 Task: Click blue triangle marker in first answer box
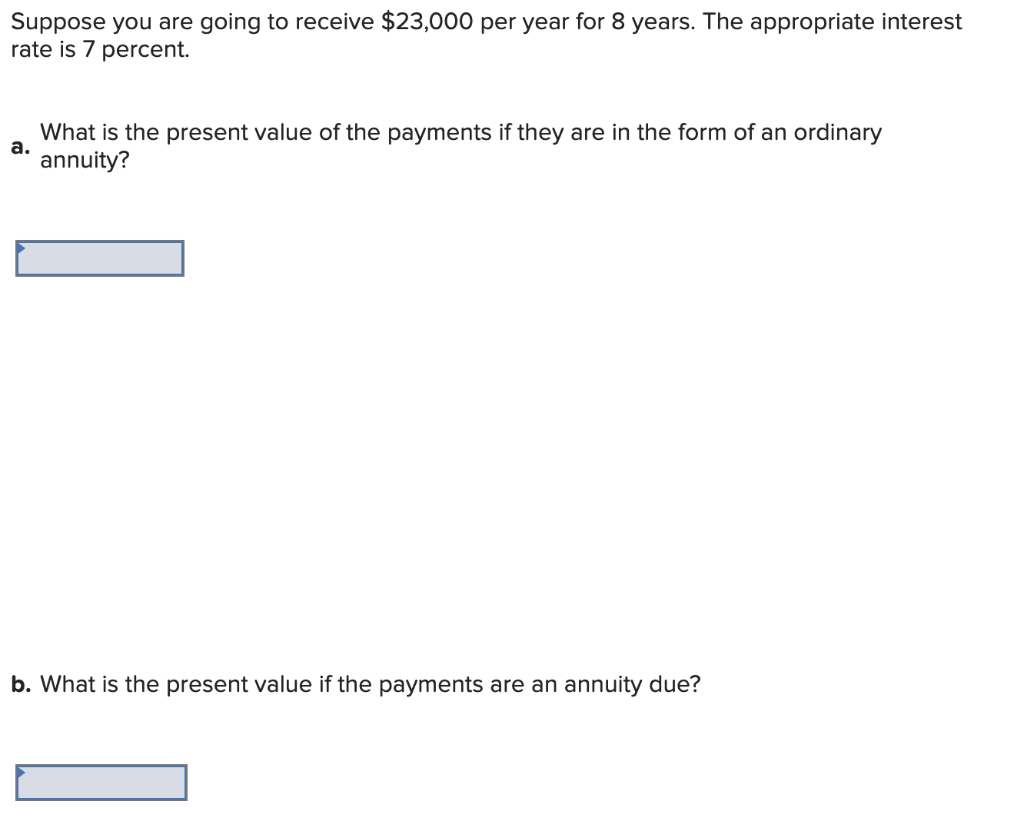pos(21,248)
